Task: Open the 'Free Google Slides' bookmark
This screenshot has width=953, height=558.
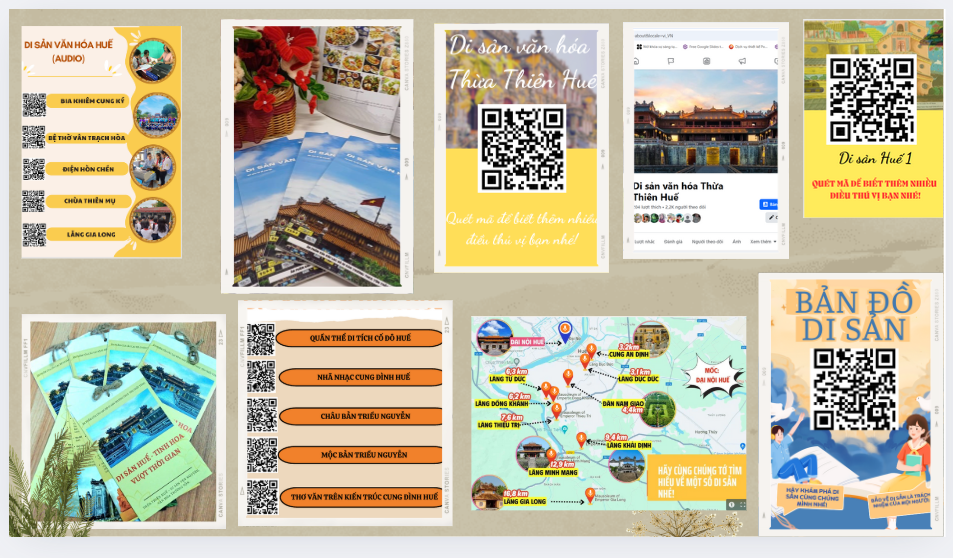Action: [703, 47]
